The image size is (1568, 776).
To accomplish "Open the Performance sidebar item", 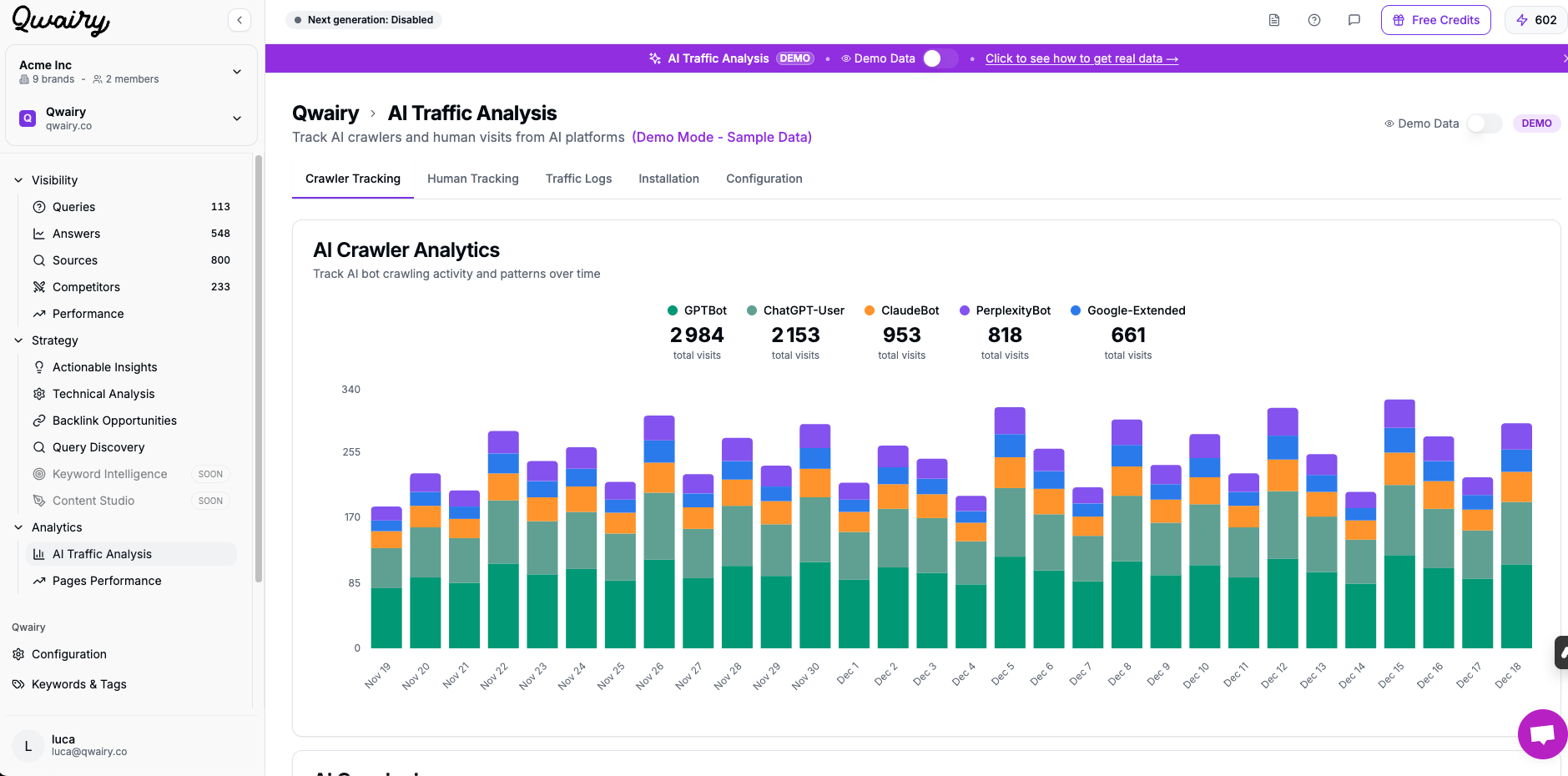I will tap(131, 314).
